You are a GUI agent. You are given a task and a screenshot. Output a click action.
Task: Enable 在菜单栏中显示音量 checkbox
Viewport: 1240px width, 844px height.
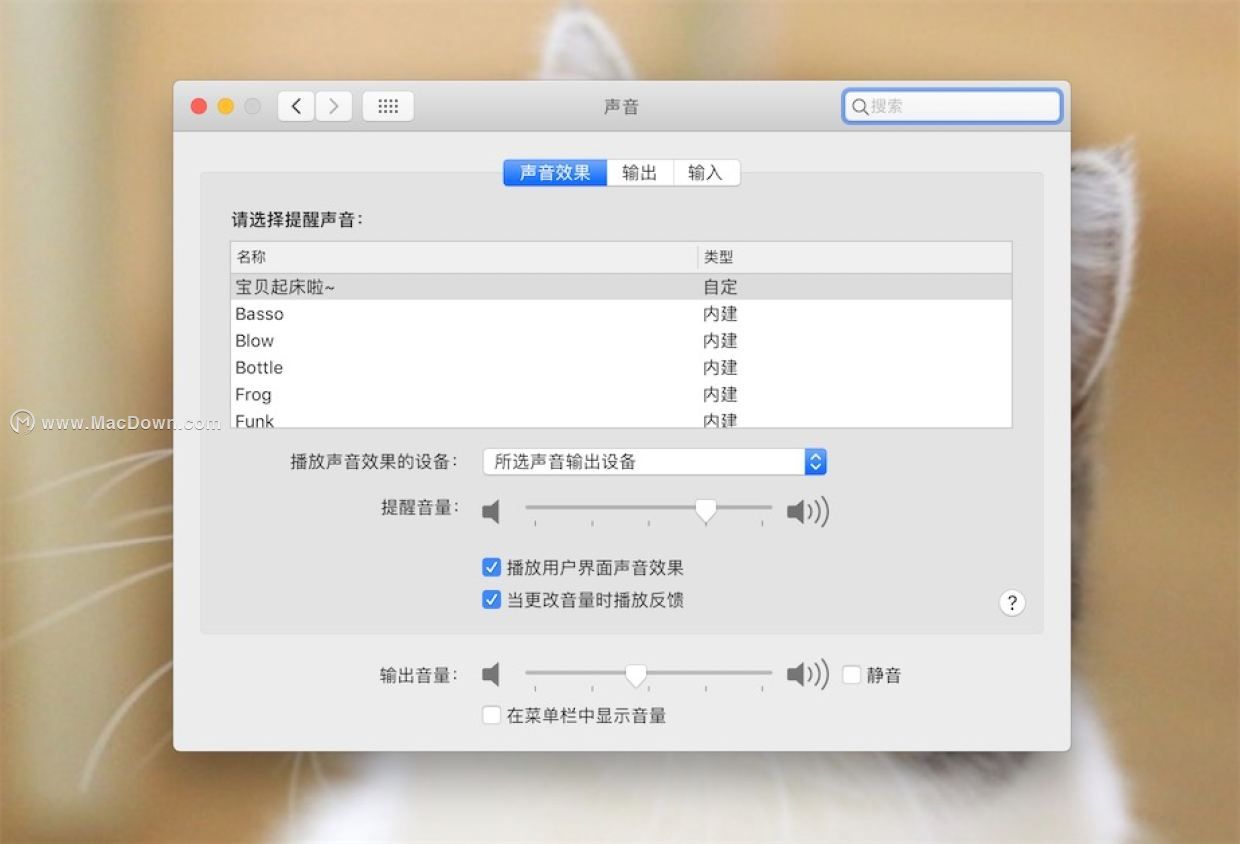(491, 715)
